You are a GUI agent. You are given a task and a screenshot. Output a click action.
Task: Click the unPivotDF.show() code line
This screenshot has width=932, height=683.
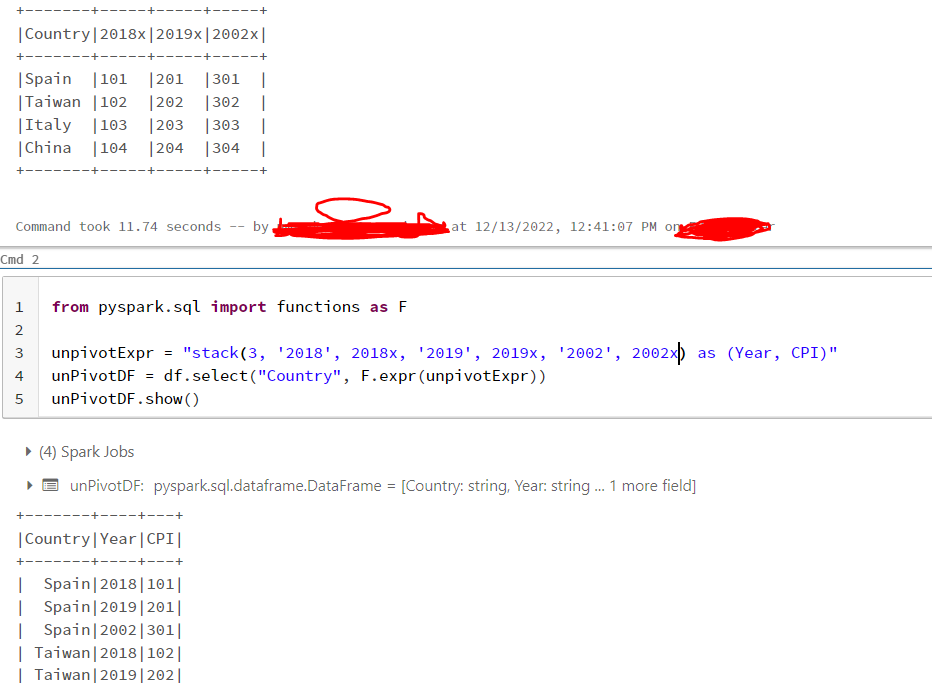pyautogui.click(x=126, y=399)
